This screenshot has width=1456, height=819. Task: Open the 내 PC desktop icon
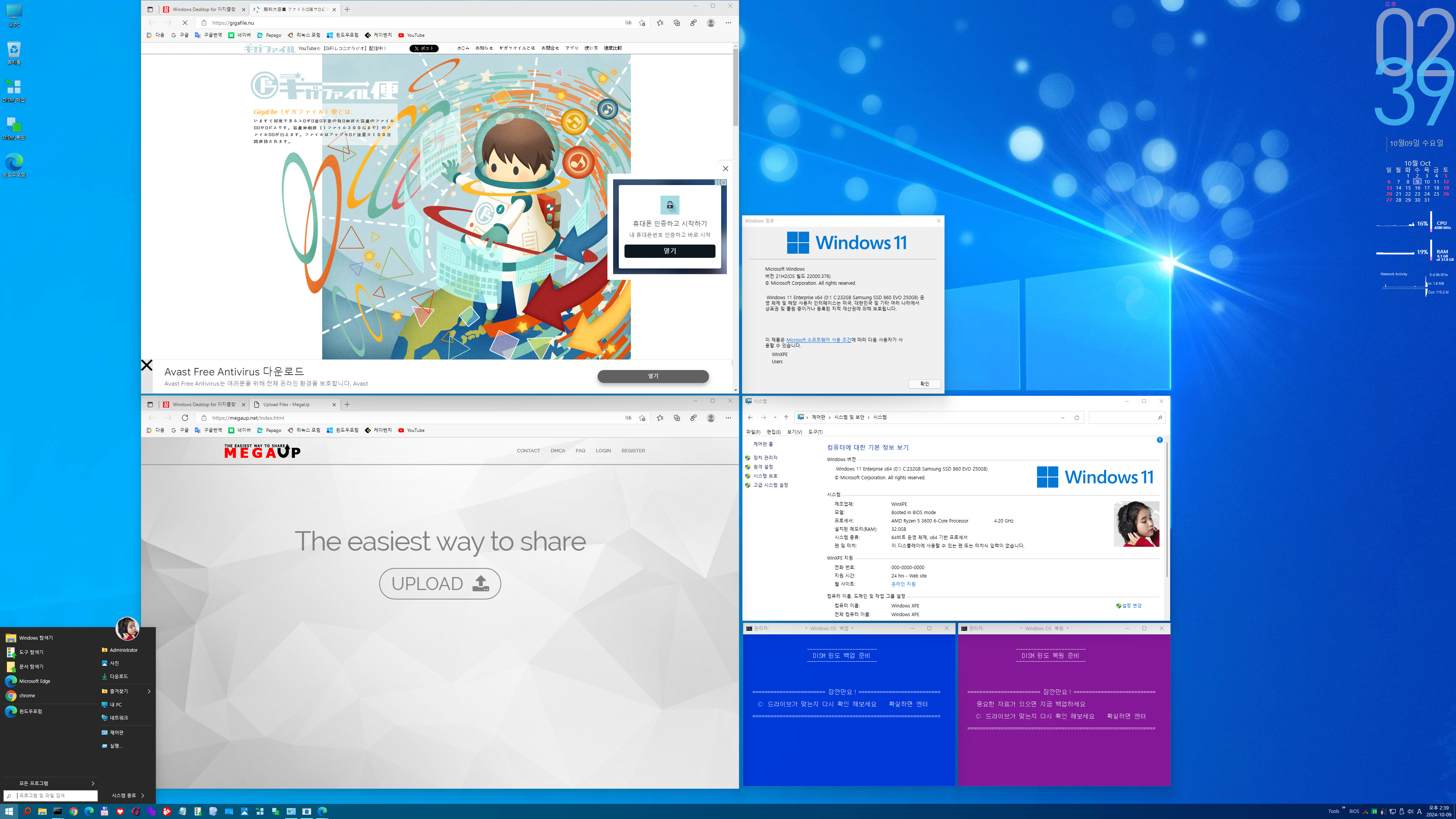14,16
